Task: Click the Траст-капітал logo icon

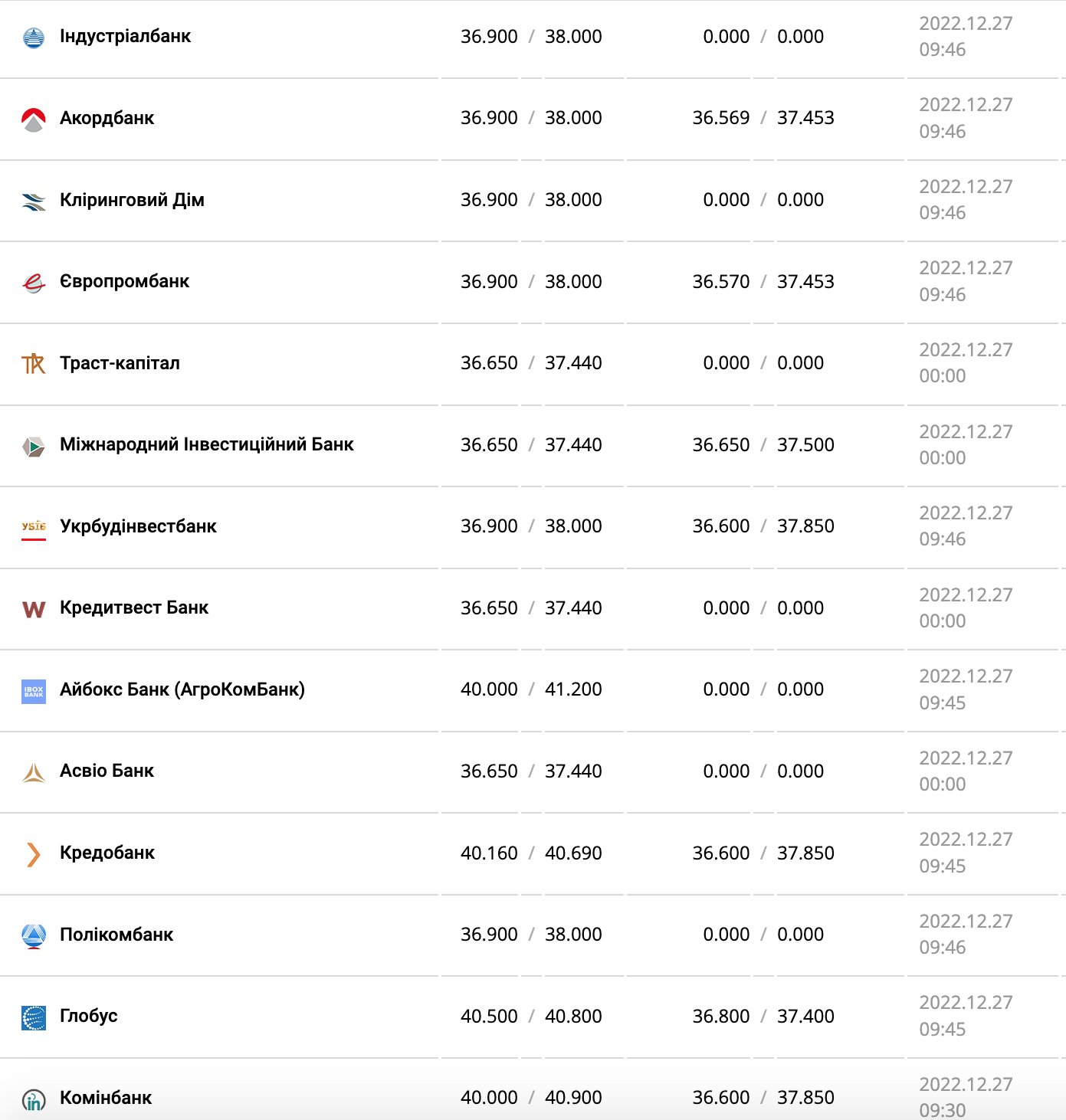Action: [34, 364]
